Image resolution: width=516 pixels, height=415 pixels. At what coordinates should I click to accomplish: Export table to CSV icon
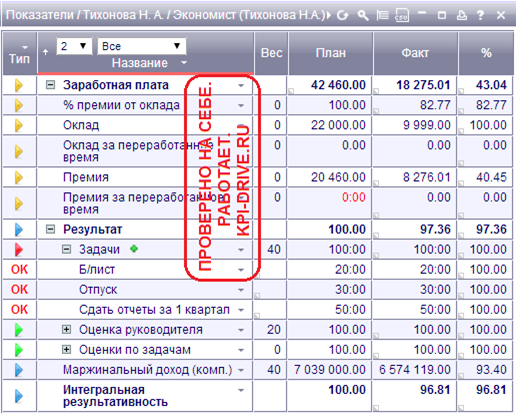[x=402, y=15]
